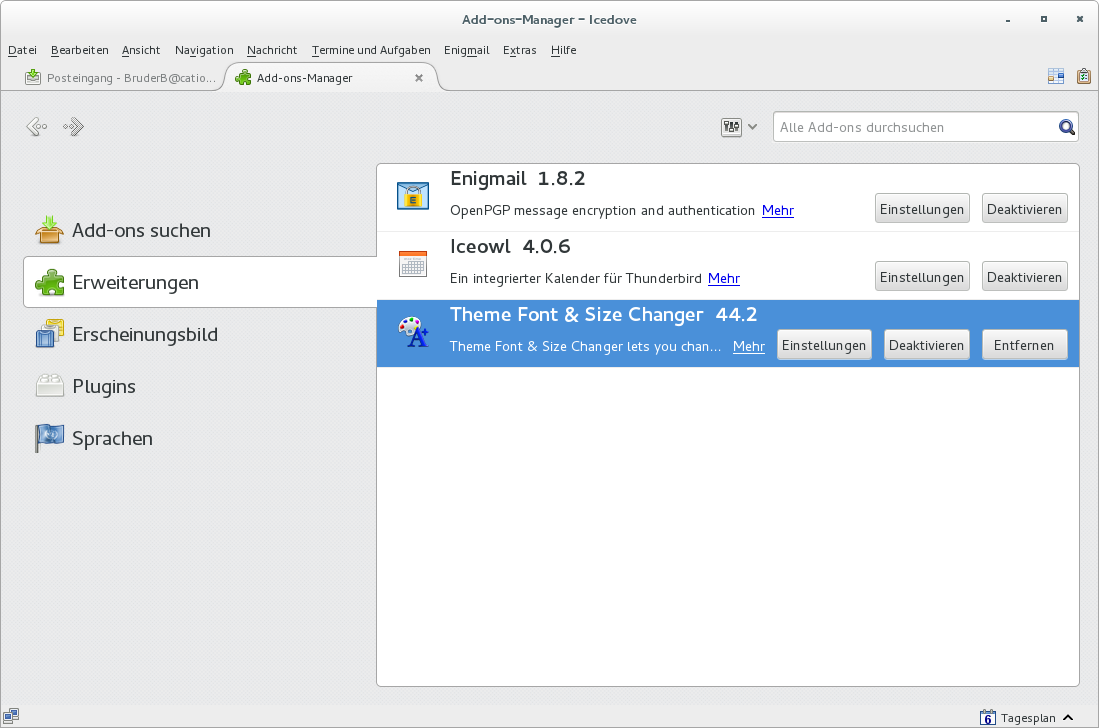Screen dimensions: 1099x728
Task: Click the Iceowl calendar icon
Action: [x=413, y=263]
